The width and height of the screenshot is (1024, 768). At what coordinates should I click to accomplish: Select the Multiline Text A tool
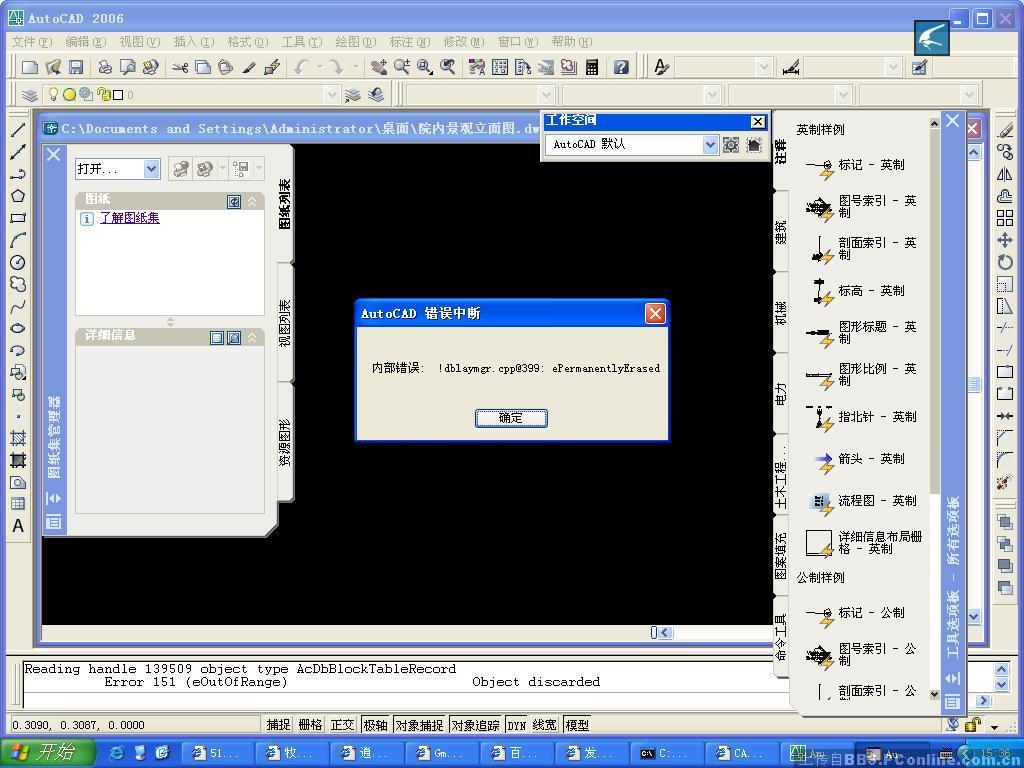pyautogui.click(x=18, y=526)
